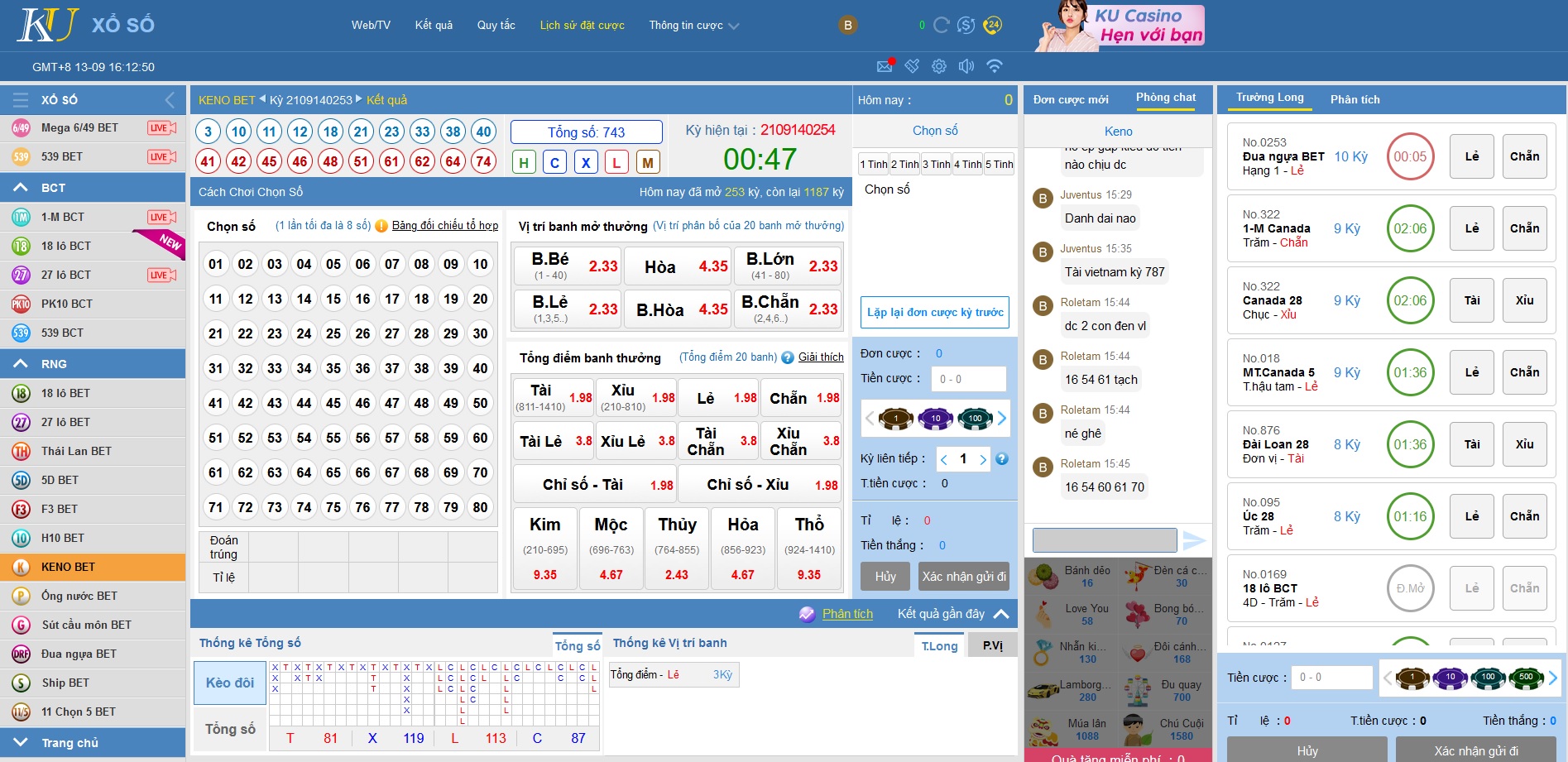Image resolution: width=1568 pixels, height=762 pixels.
Task: Mute sound with the speaker icon
Action: tap(966, 66)
